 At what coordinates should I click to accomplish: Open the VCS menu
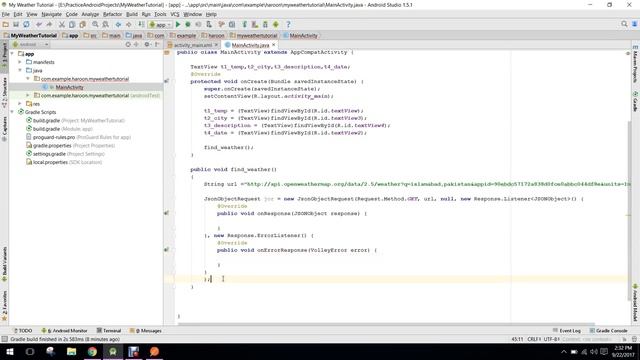click(x=175, y=14)
